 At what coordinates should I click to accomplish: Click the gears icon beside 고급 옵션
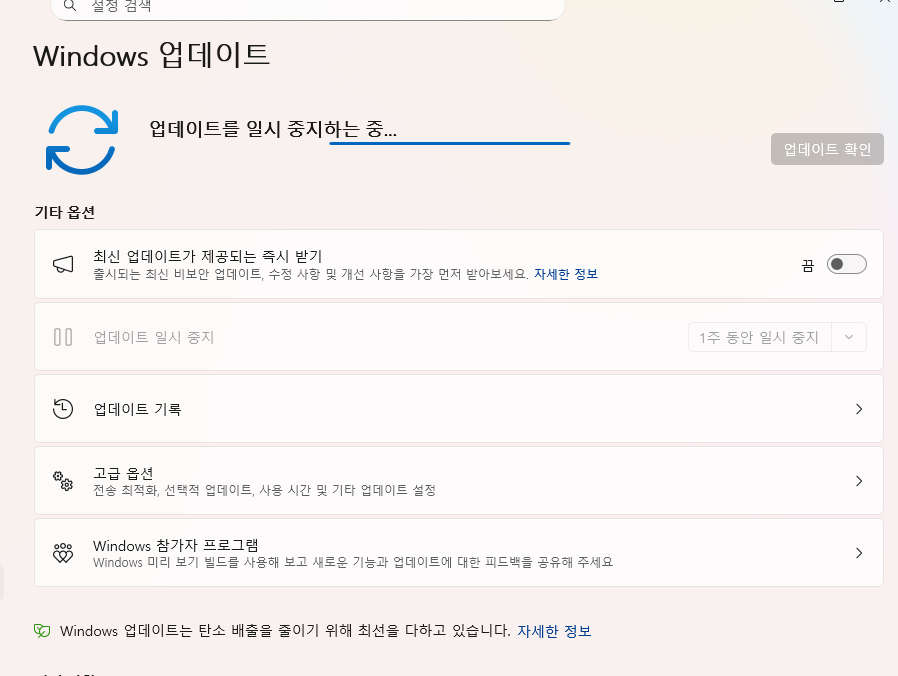pyautogui.click(x=63, y=481)
